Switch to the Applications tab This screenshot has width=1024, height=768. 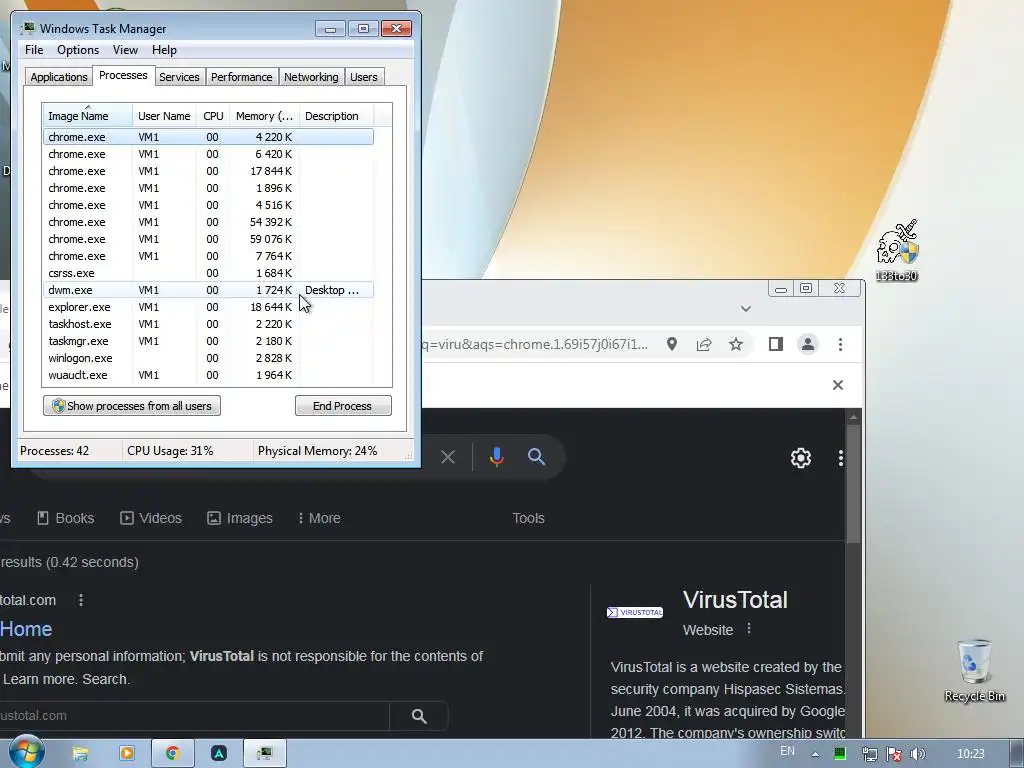click(x=59, y=76)
